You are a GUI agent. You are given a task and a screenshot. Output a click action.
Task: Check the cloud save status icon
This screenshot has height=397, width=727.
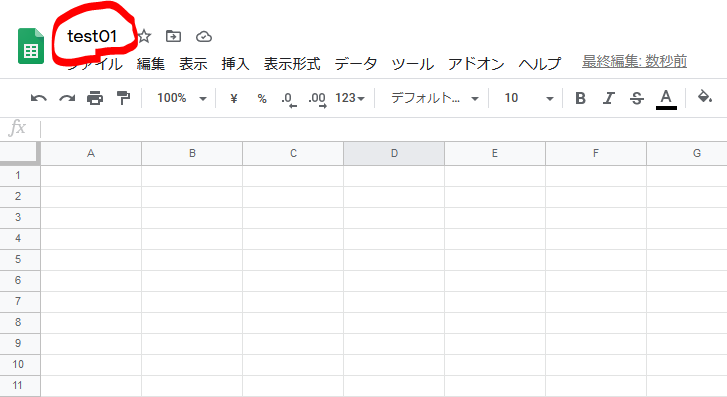click(204, 37)
